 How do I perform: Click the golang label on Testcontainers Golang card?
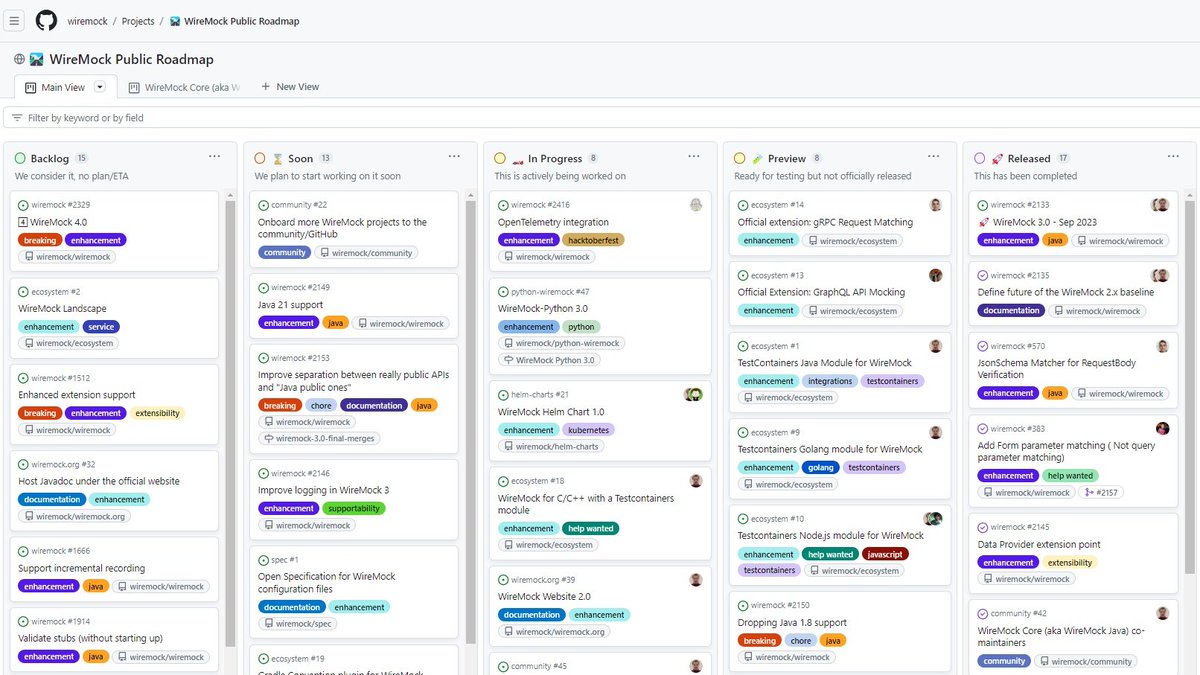point(821,467)
